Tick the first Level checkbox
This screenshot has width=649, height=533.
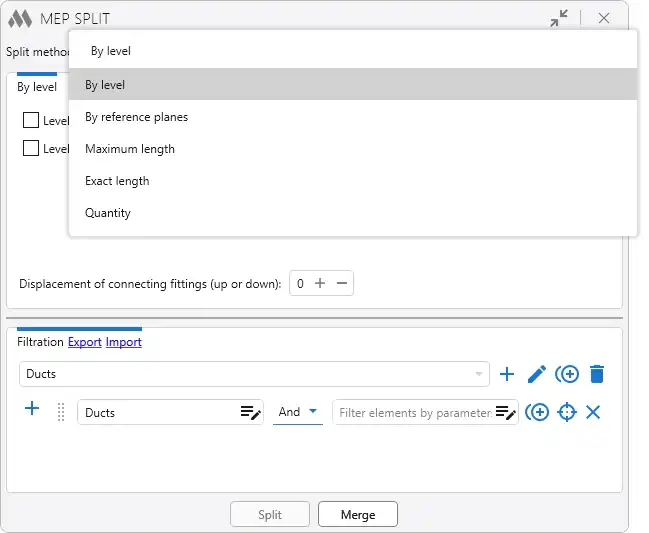pyautogui.click(x=31, y=120)
